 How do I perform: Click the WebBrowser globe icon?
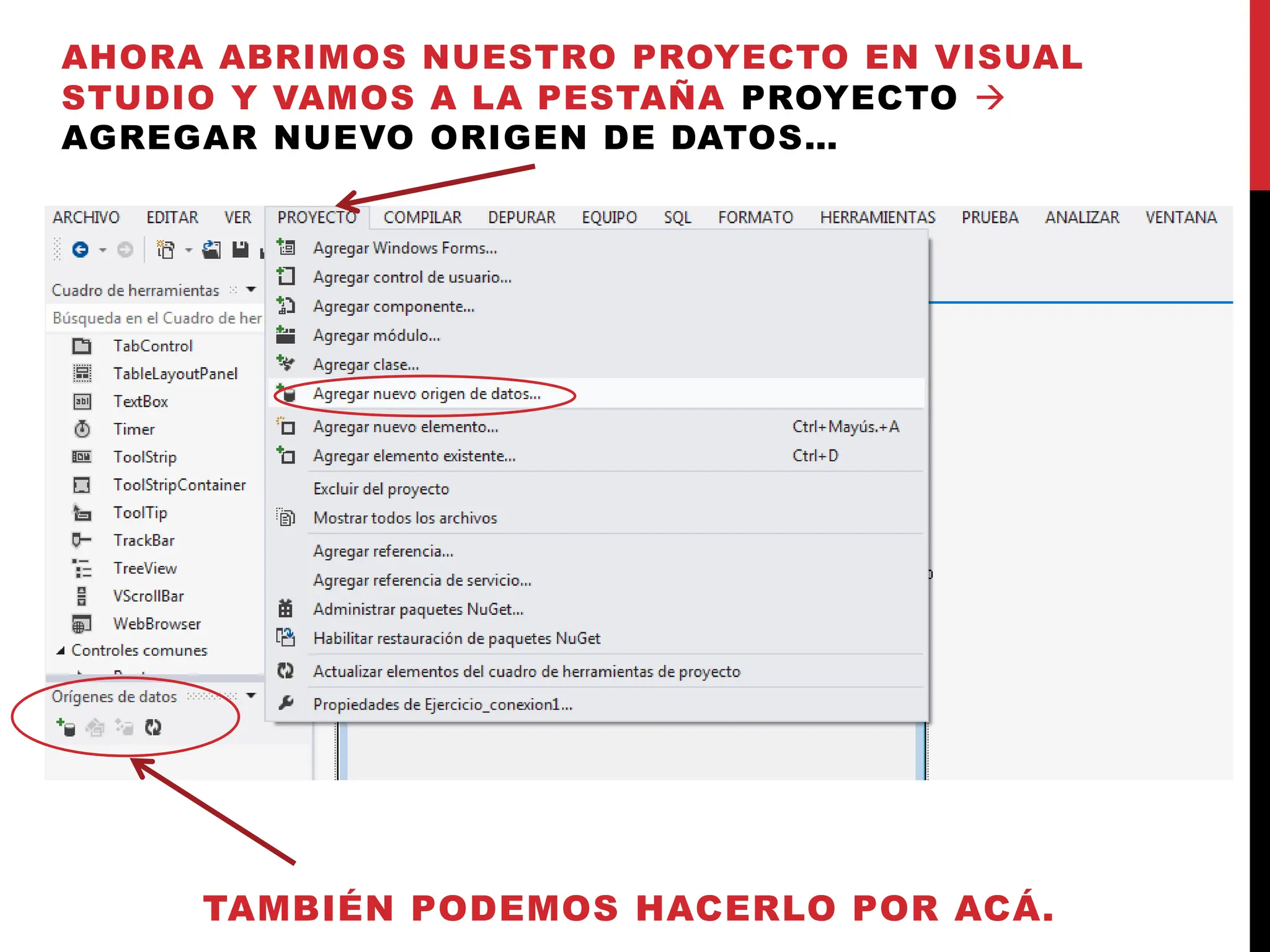click(x=82, y=624)
